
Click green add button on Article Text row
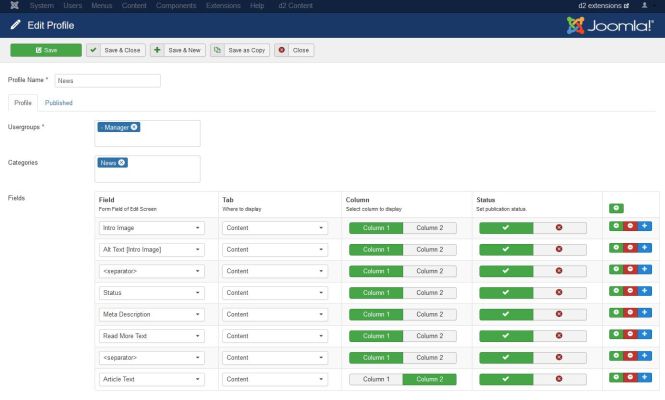616,378
